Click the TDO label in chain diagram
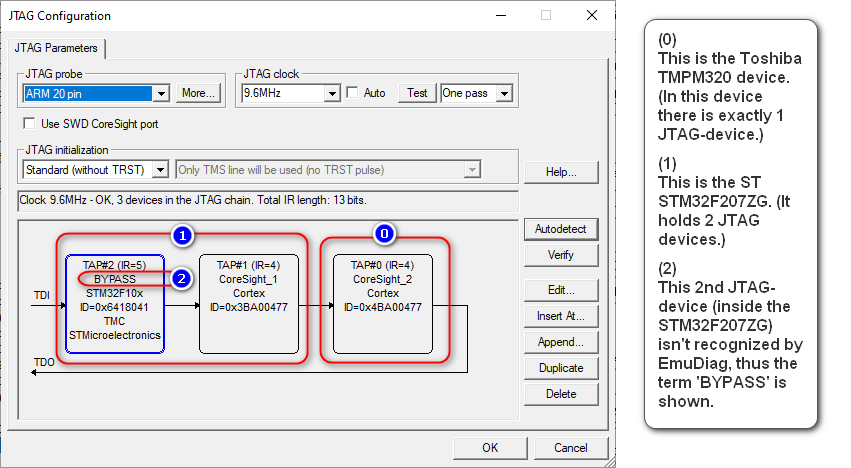Image resolution: width=851 pixels, height=468 pixels. [44, 362]
